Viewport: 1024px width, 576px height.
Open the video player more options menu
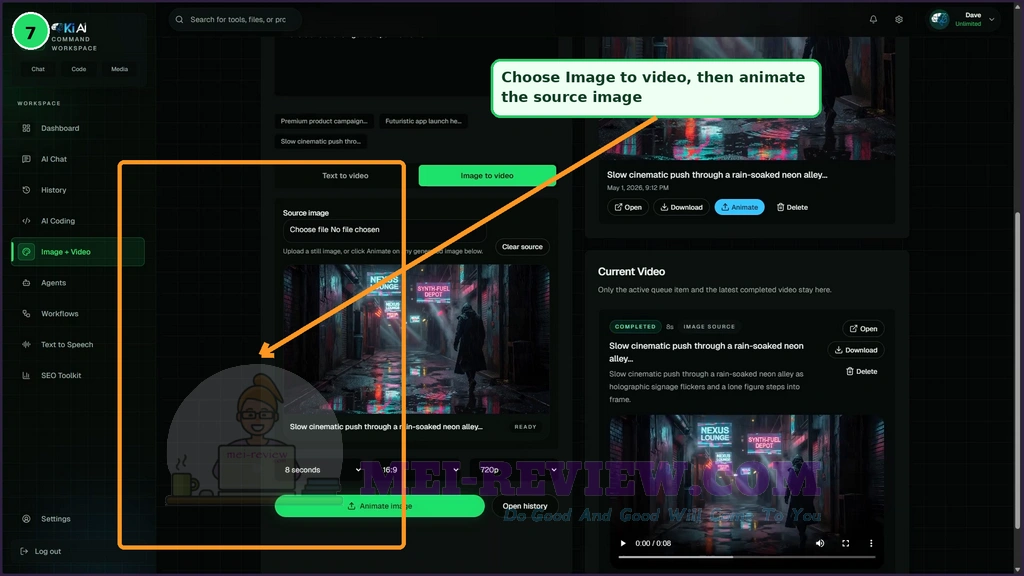[871, 543]
